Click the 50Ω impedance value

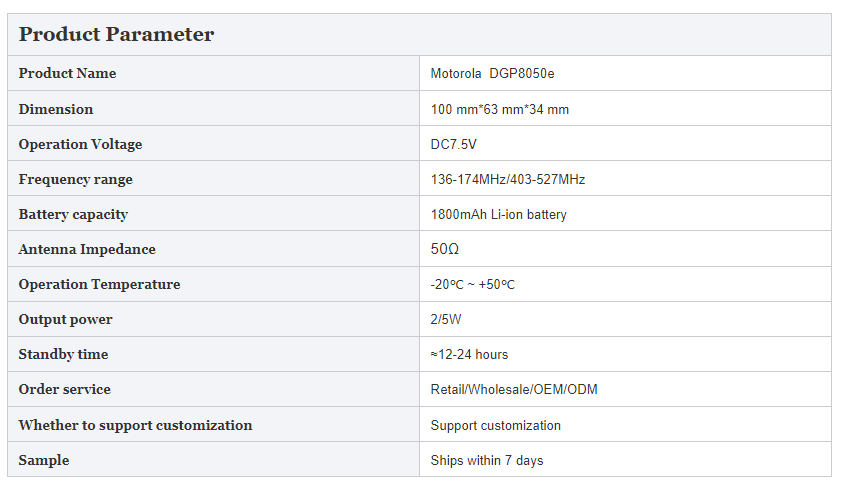(444, 249)
